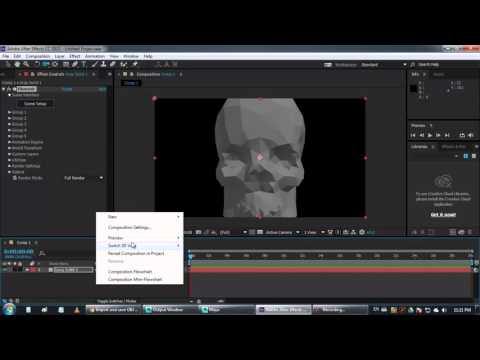Select the Clone Stamp tool
Viewport: 480px width, 360px height.
coord(104,64)
